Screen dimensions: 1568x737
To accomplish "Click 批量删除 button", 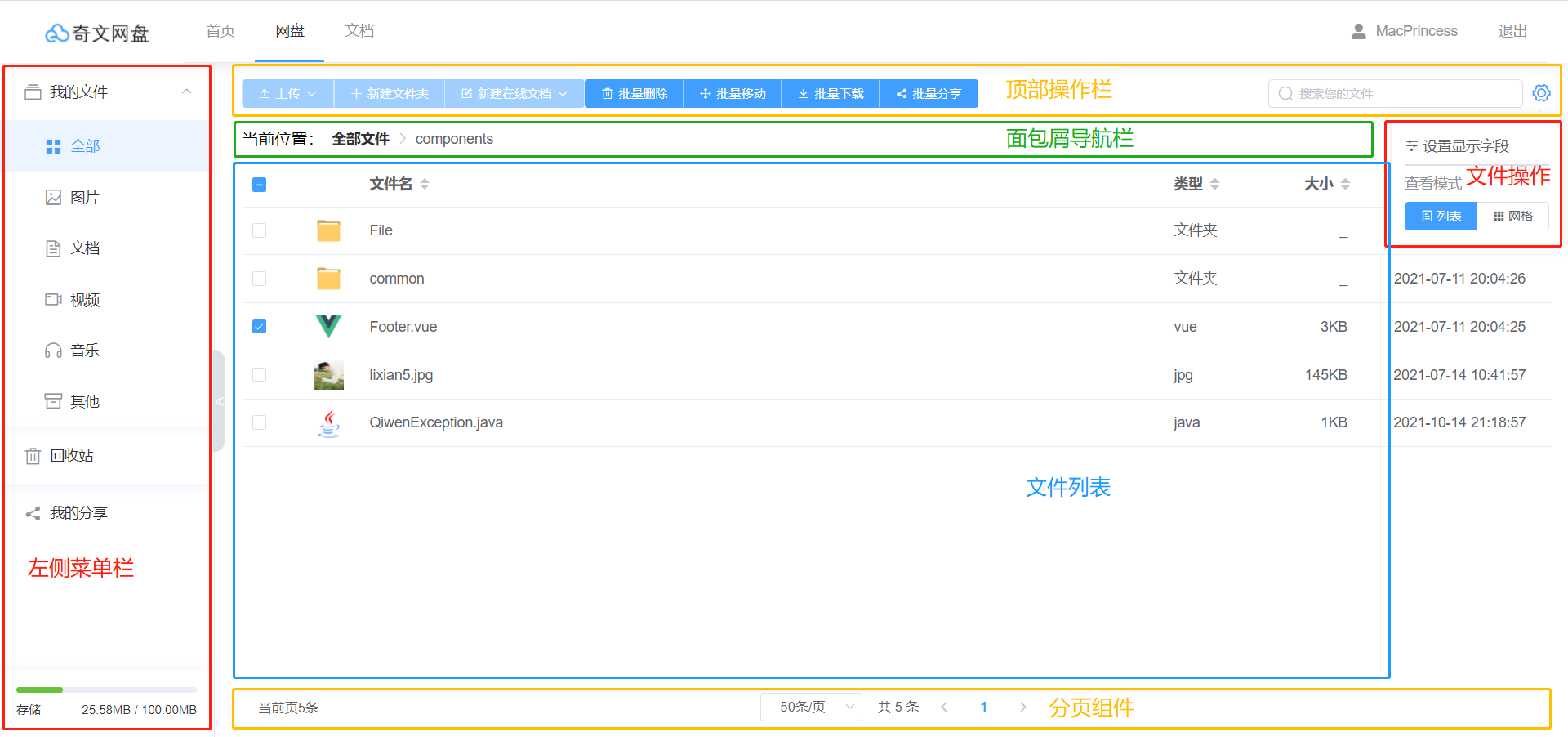I will coord(635,94).
